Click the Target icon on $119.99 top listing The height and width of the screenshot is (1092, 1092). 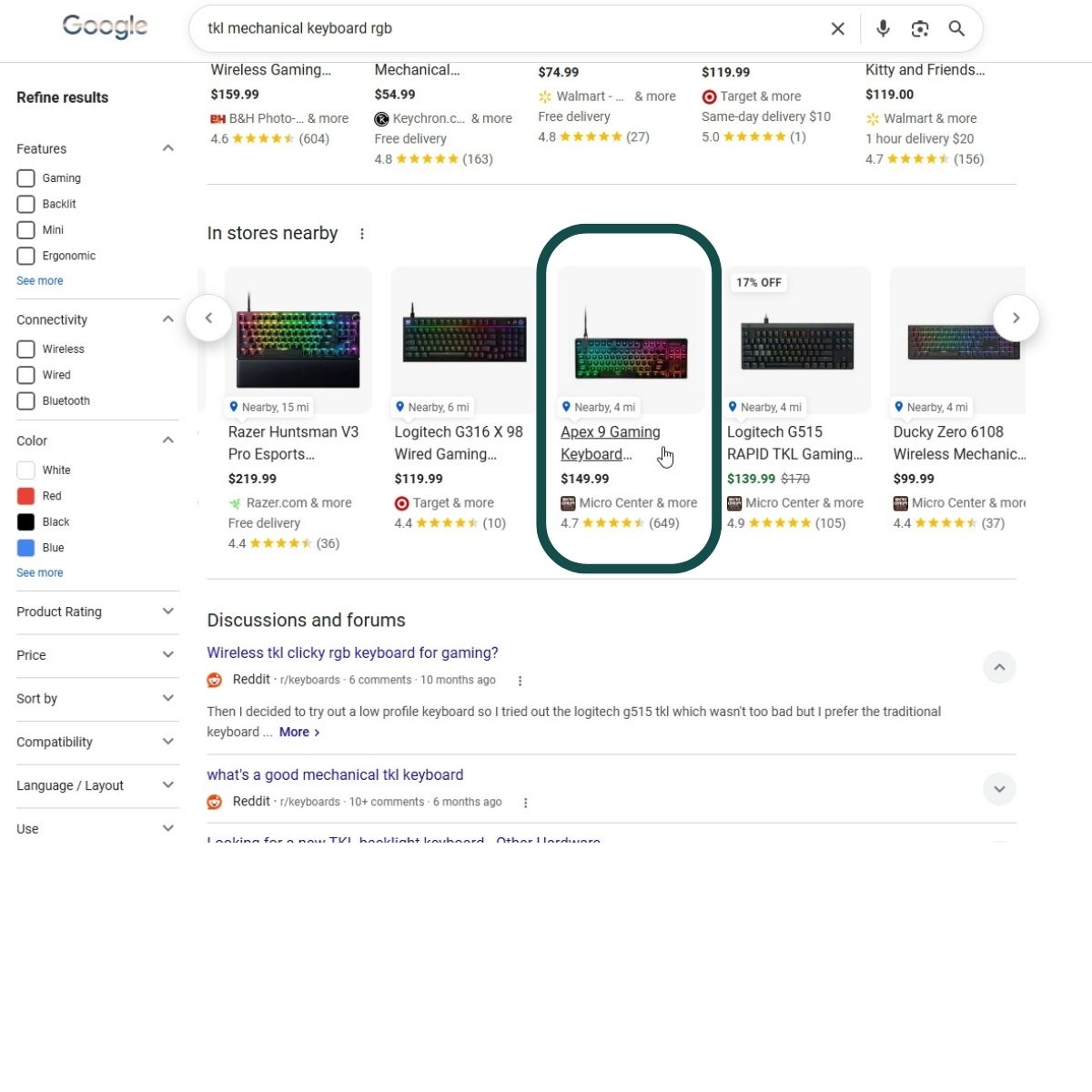pyautogui.click(x=709, y=96)
